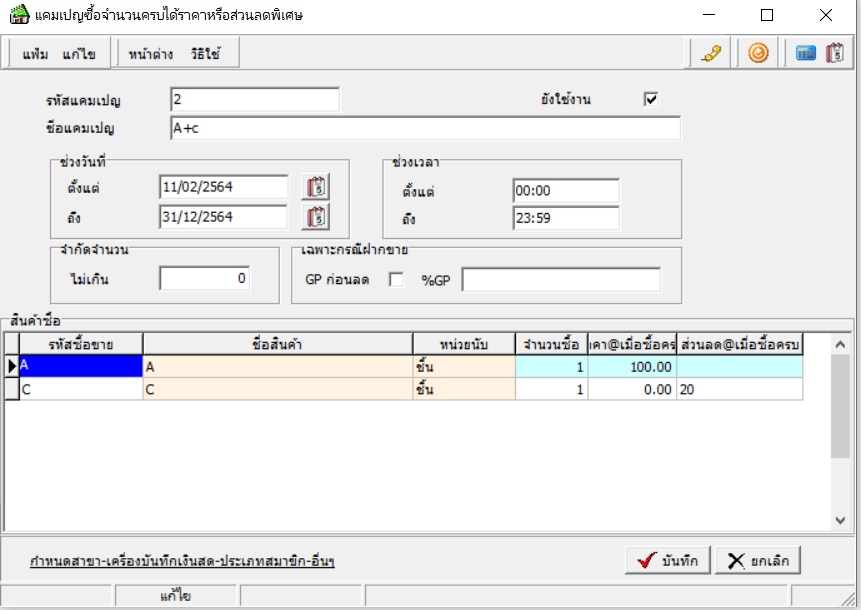Select row A using the row arrow marker

12,367
